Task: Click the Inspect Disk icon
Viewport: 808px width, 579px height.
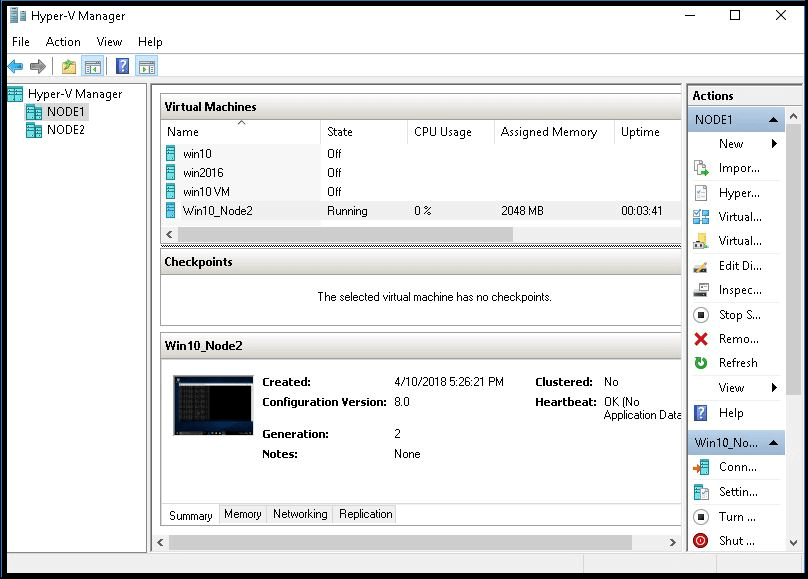Action: tap(701, 290)
